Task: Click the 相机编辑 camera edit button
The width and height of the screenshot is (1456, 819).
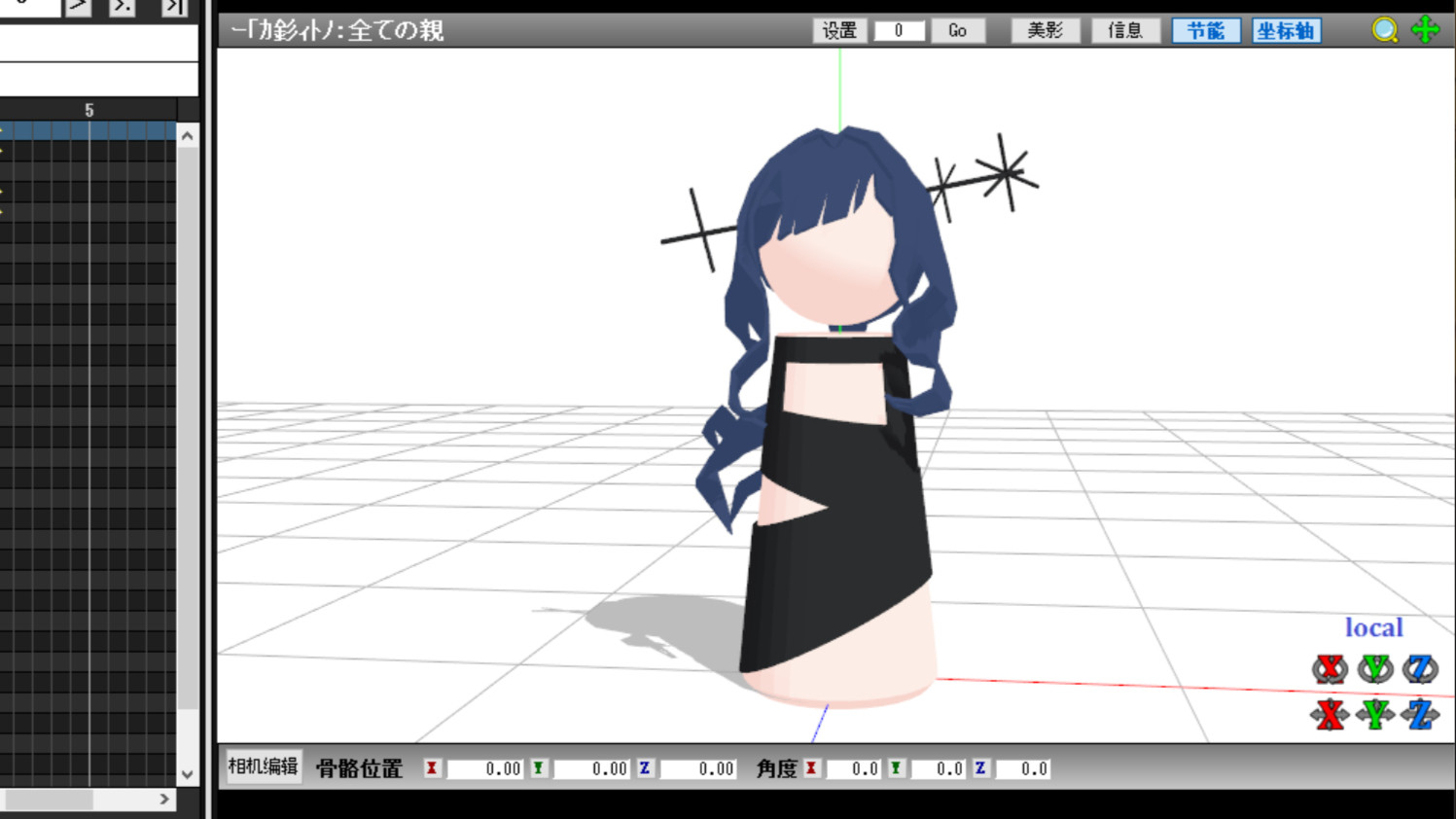Action: 263,767
